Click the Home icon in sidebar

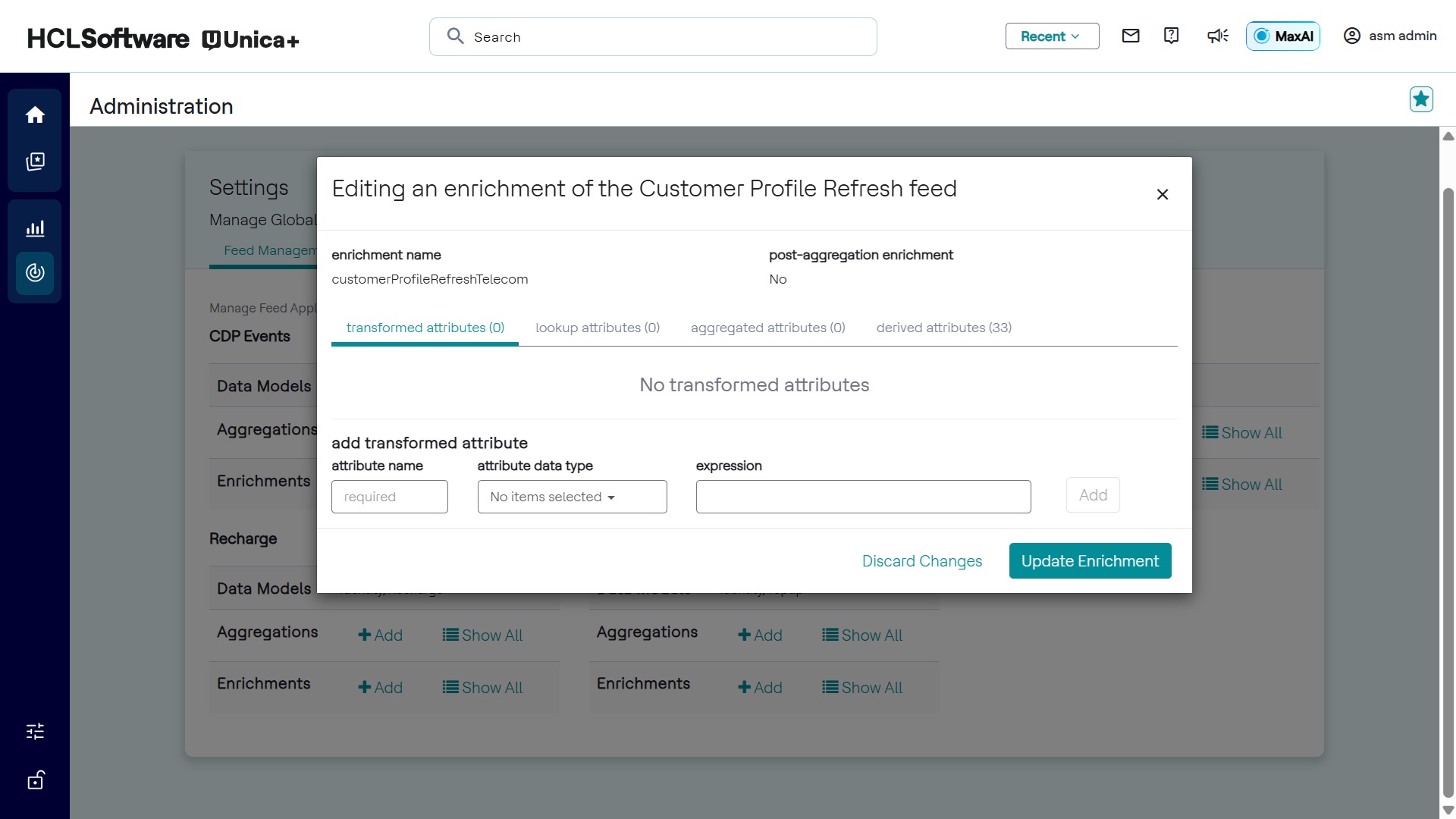pyautogui.click(x=35, y=115)
